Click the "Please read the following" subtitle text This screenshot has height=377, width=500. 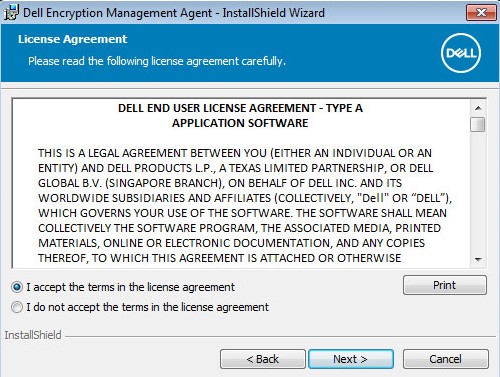click(x=157, y=61)
